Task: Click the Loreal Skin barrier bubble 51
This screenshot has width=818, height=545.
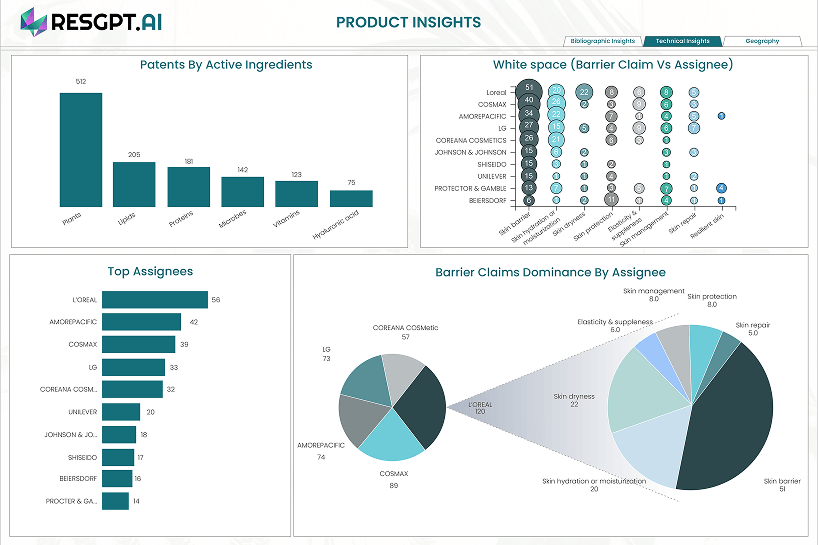Action: coord(529,89)
